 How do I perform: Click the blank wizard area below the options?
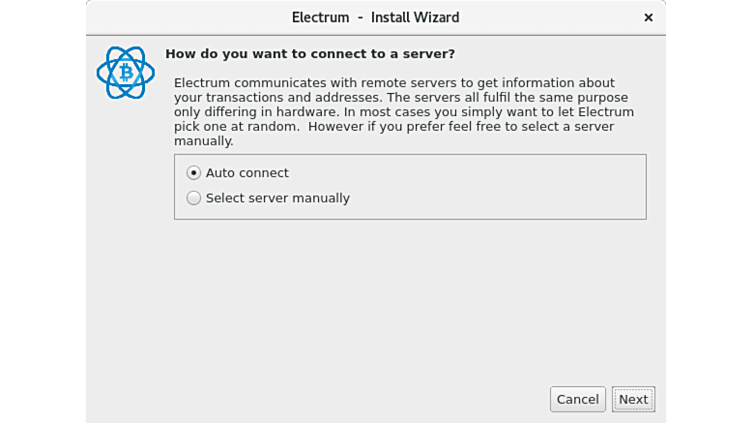click(400, 300)
